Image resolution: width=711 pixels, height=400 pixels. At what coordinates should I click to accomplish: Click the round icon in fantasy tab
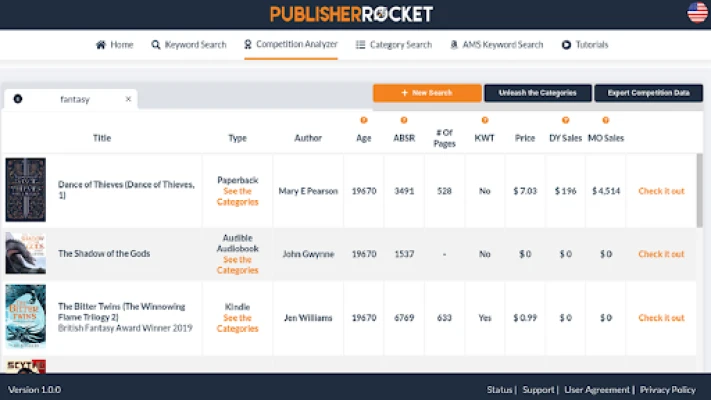pos(18,99)
